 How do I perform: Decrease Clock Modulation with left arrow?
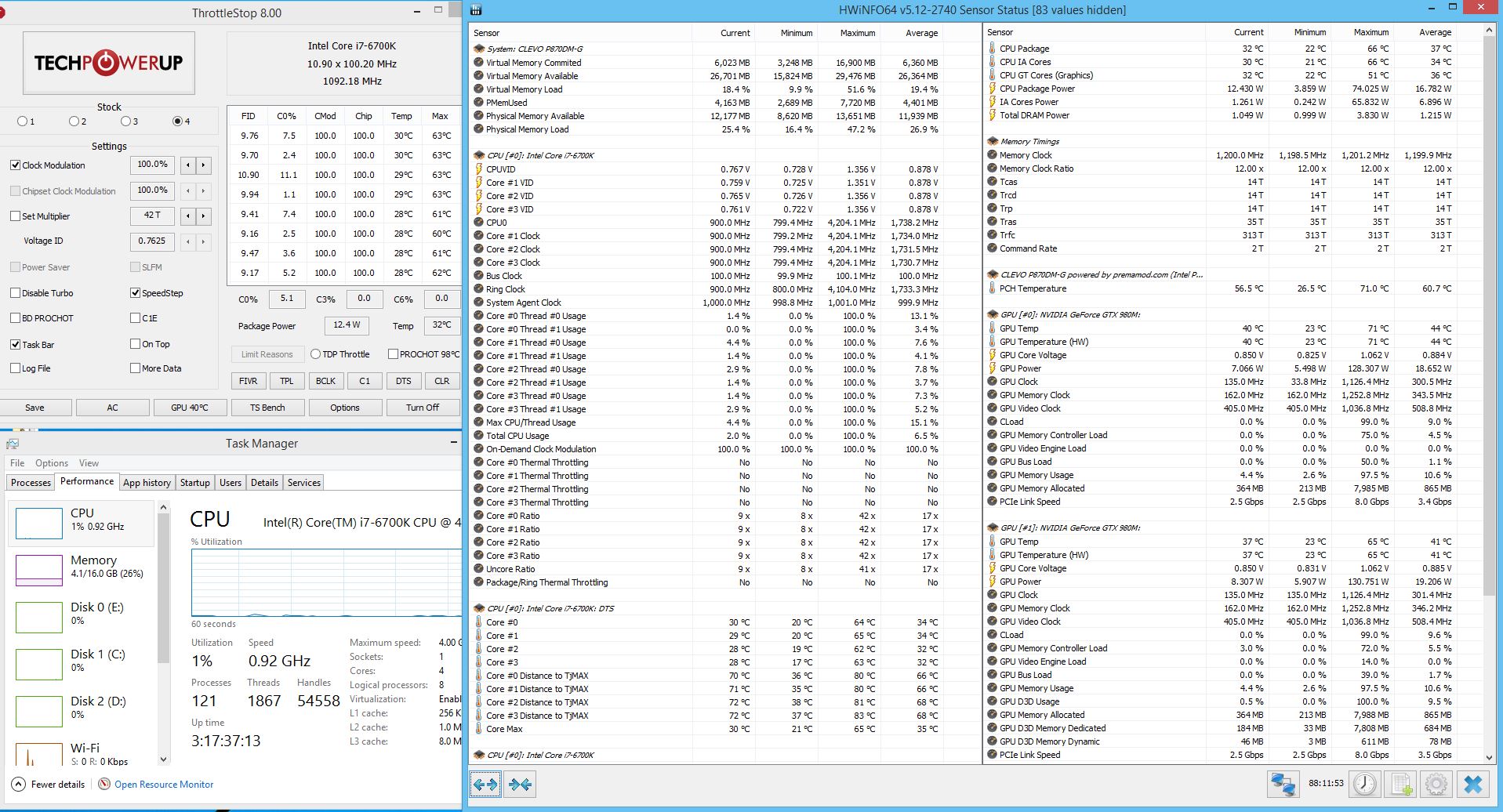coord(188,165)
